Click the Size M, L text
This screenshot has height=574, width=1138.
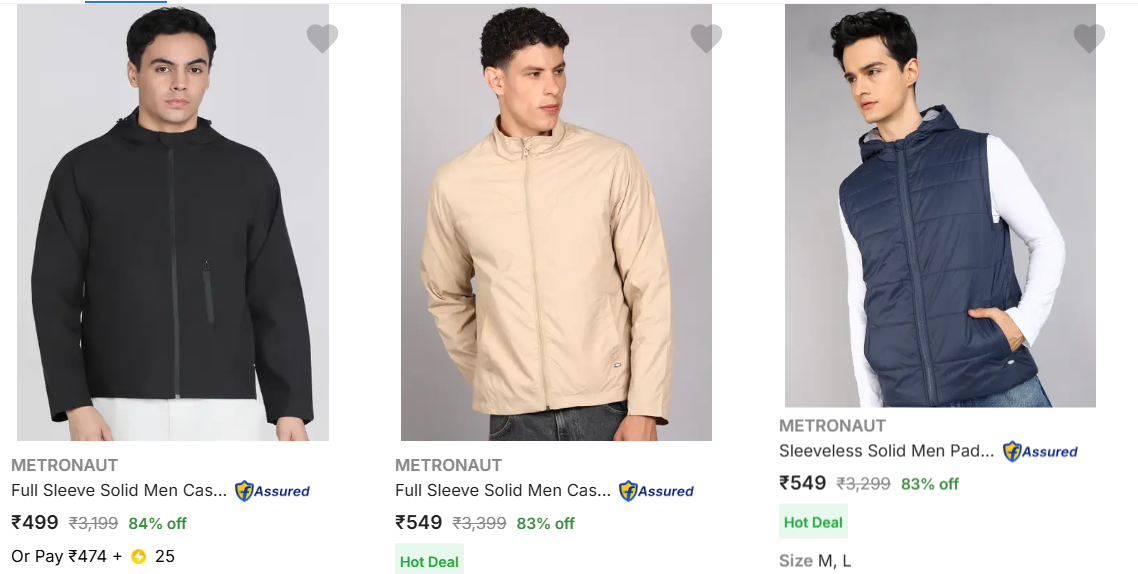(x=815, y=560)
